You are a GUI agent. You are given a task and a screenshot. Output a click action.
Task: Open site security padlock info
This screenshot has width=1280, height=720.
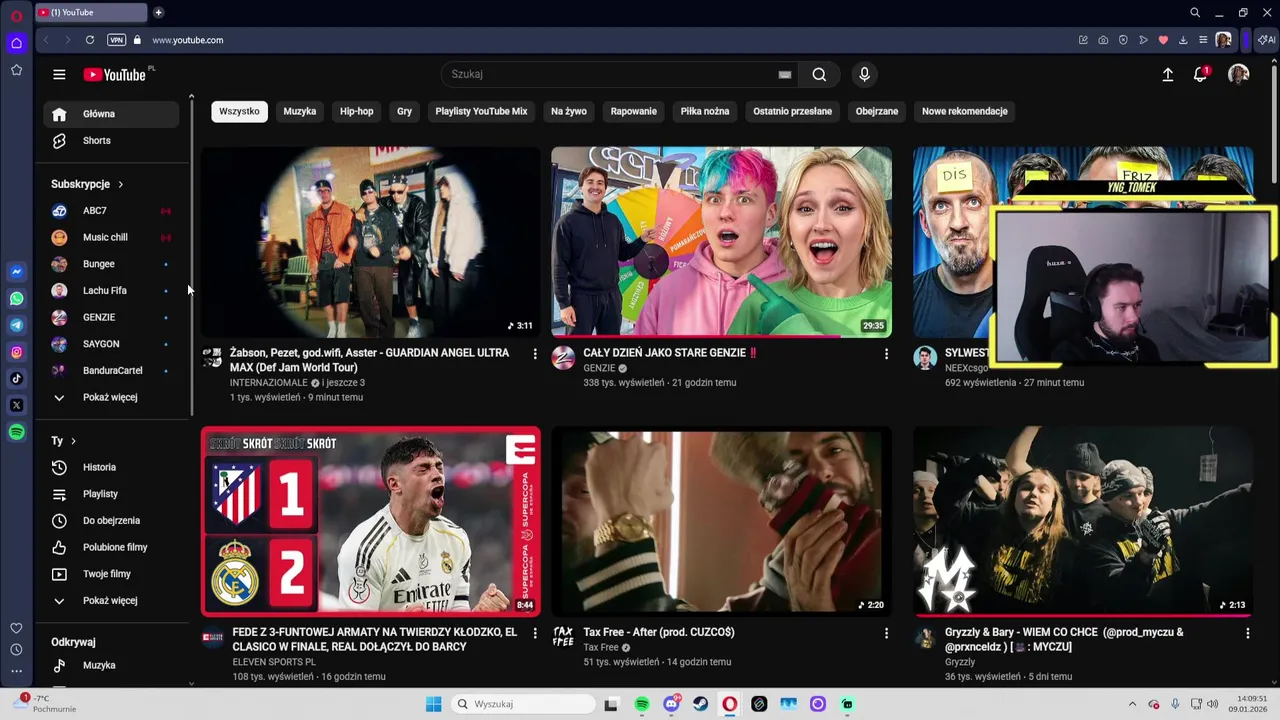tap(137, 40)
